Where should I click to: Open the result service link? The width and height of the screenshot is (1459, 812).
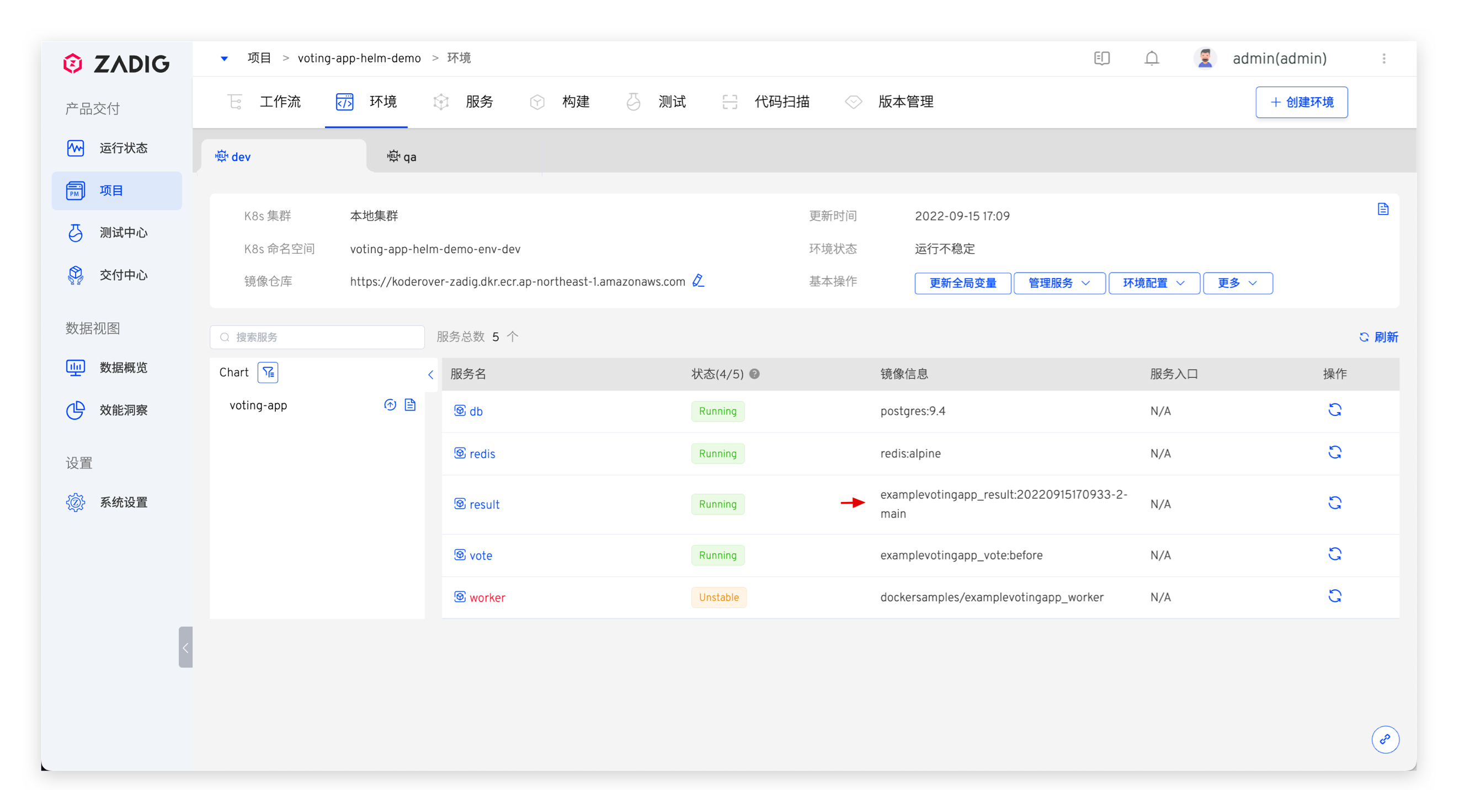tap(484, 505)
